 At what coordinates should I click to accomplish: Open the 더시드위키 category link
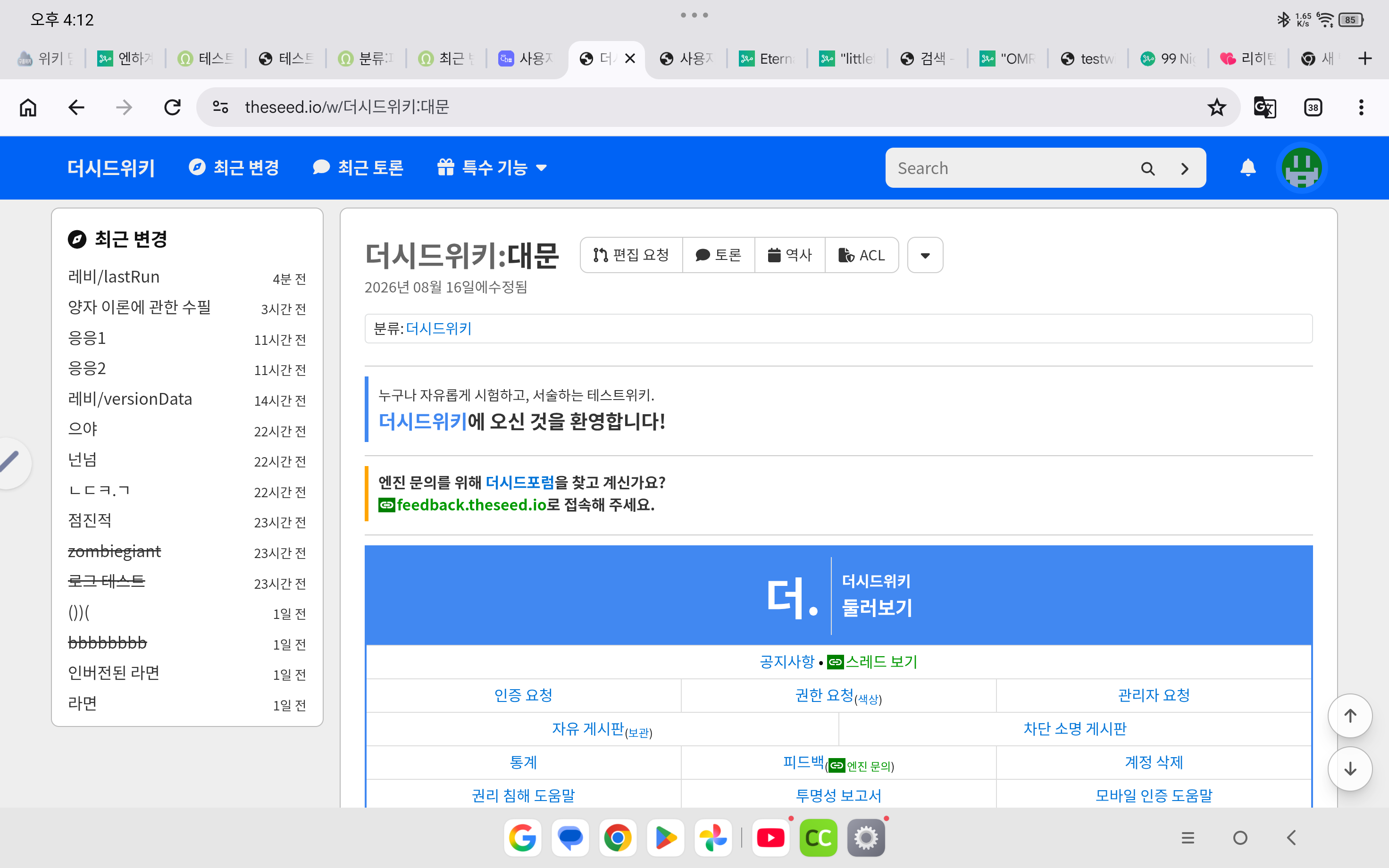[438, 328]
